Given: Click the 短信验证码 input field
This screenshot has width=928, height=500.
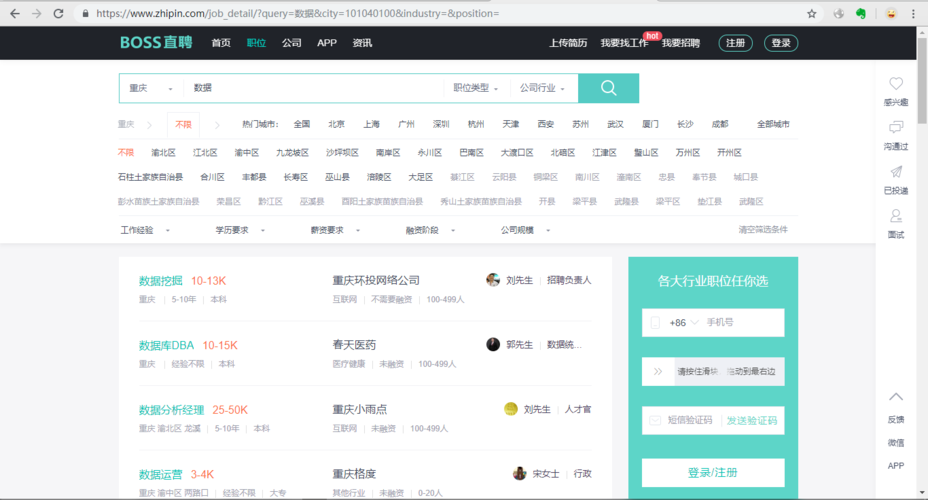Looking at the screenshot, I should point(689,420).
